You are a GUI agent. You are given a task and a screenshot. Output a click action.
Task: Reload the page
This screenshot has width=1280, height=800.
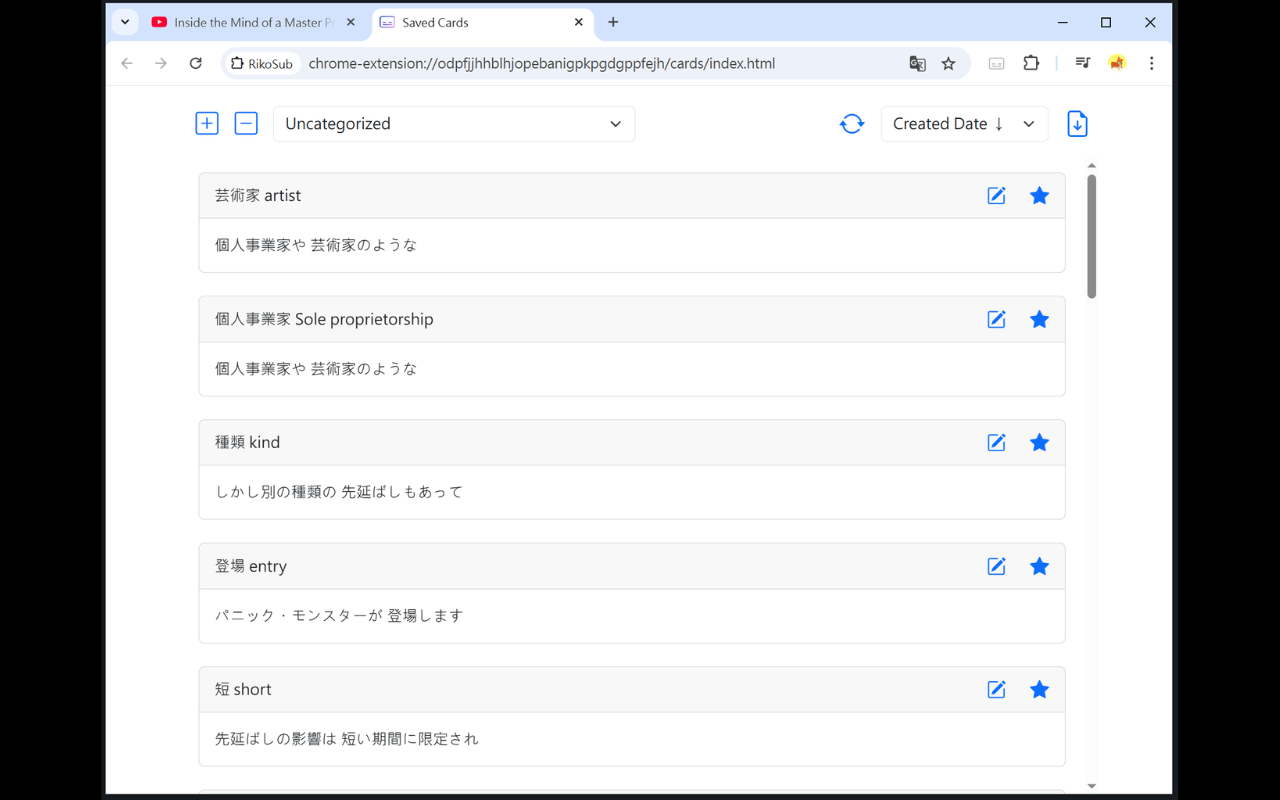[x=196, y=63]
